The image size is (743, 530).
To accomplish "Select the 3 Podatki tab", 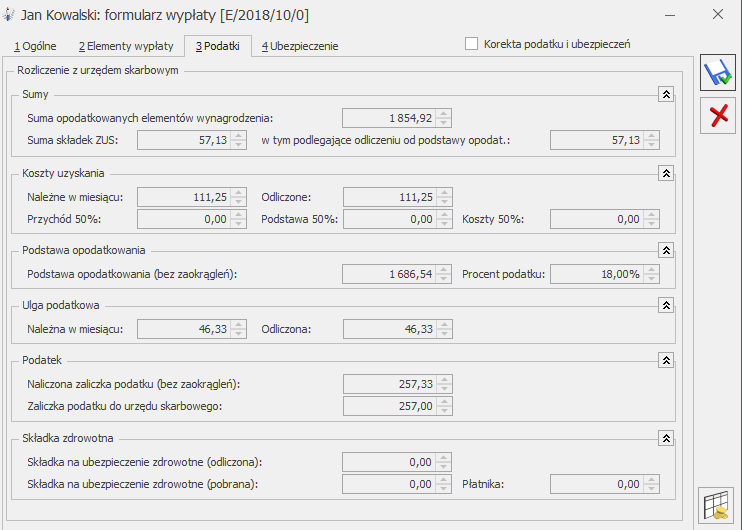I will click(217, 46).
